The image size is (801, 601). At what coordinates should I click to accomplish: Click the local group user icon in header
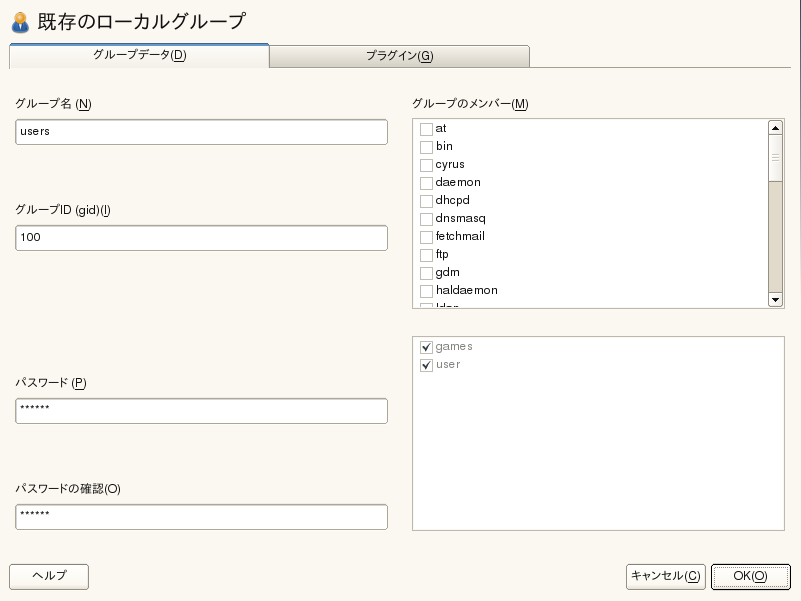coord(19,21)
